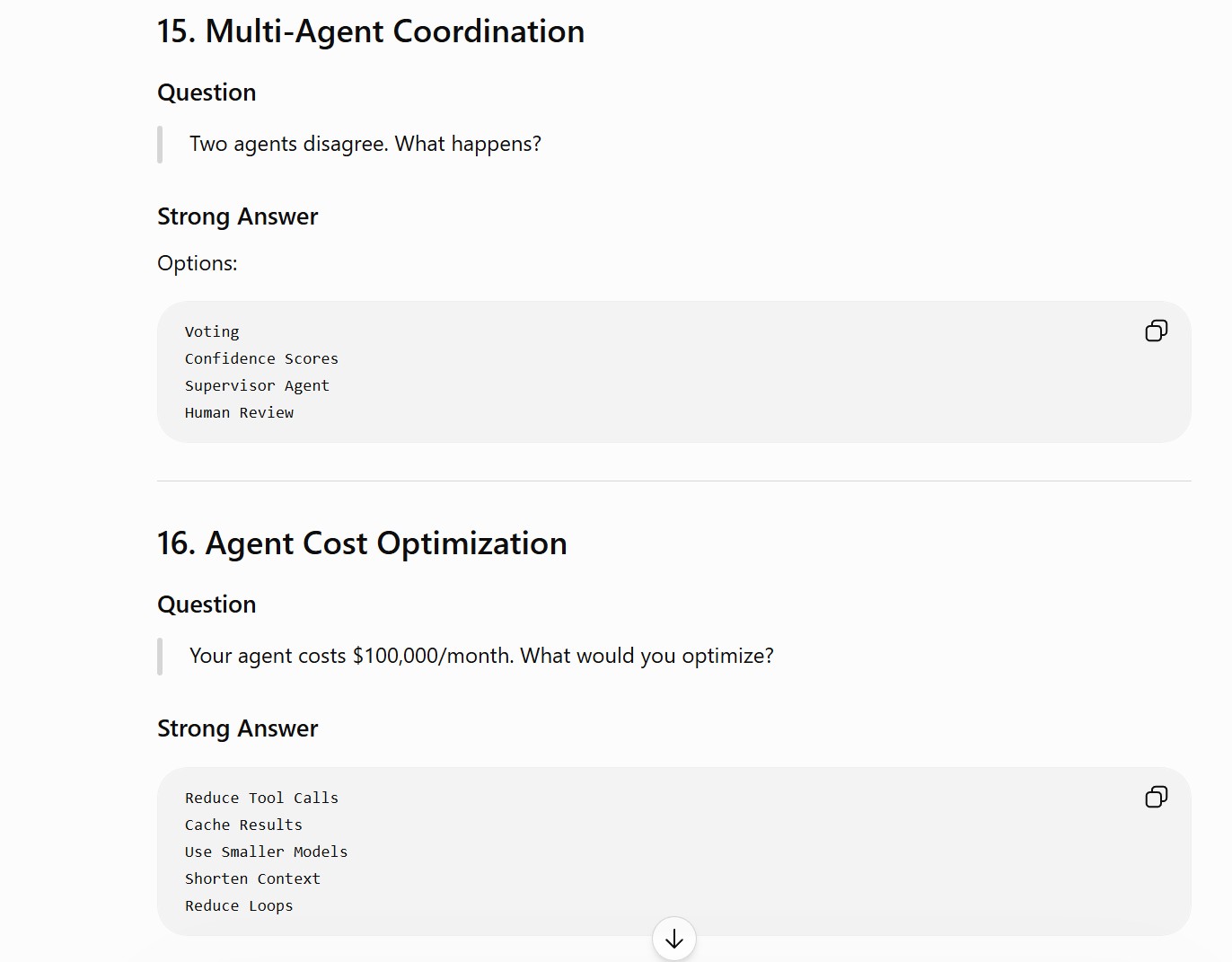Click the '$100,000/month' question text
This screenshot has height=962, width=1232.
(x=481, y=656)
